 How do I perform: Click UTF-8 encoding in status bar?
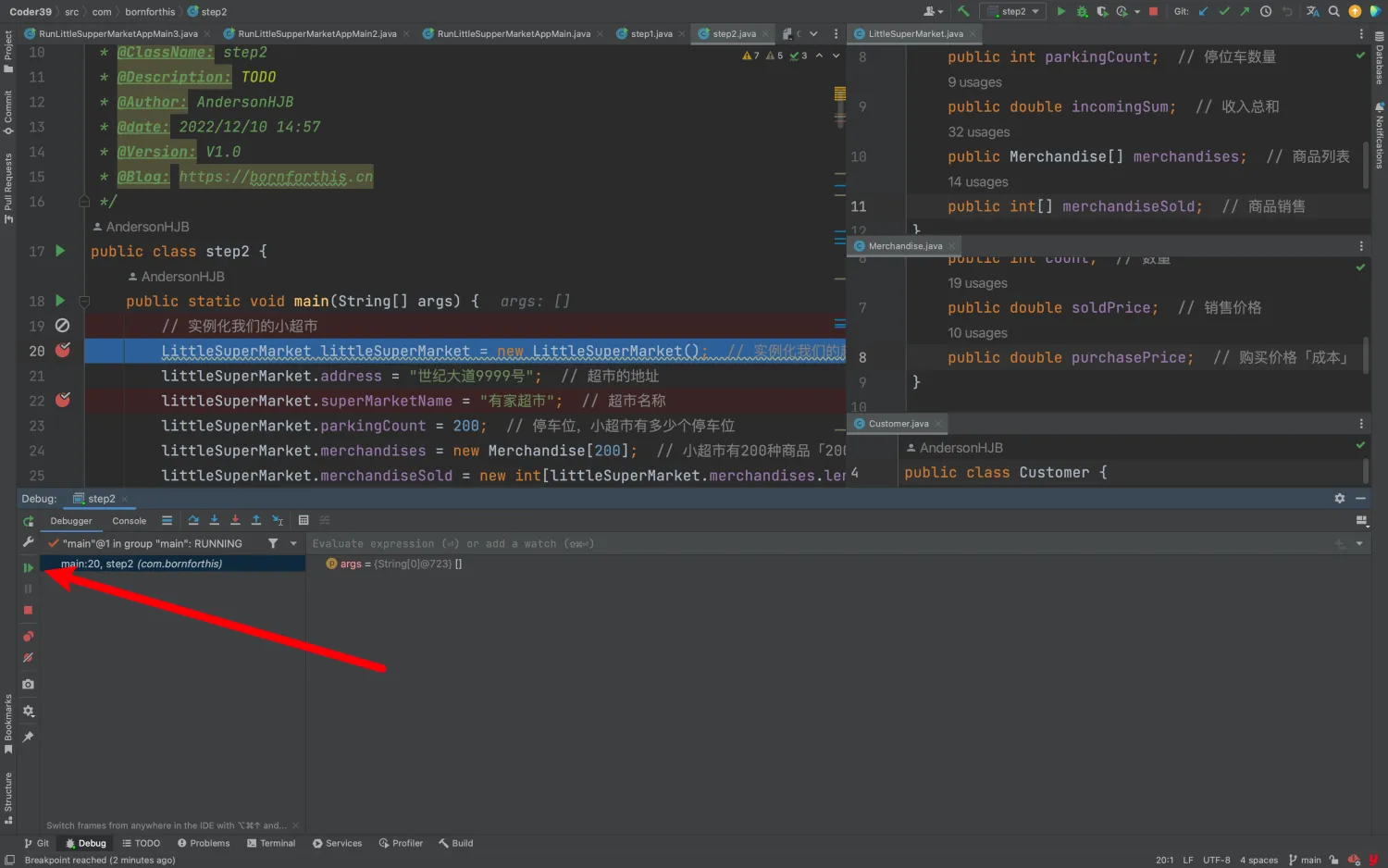(x=1217, y=860)
